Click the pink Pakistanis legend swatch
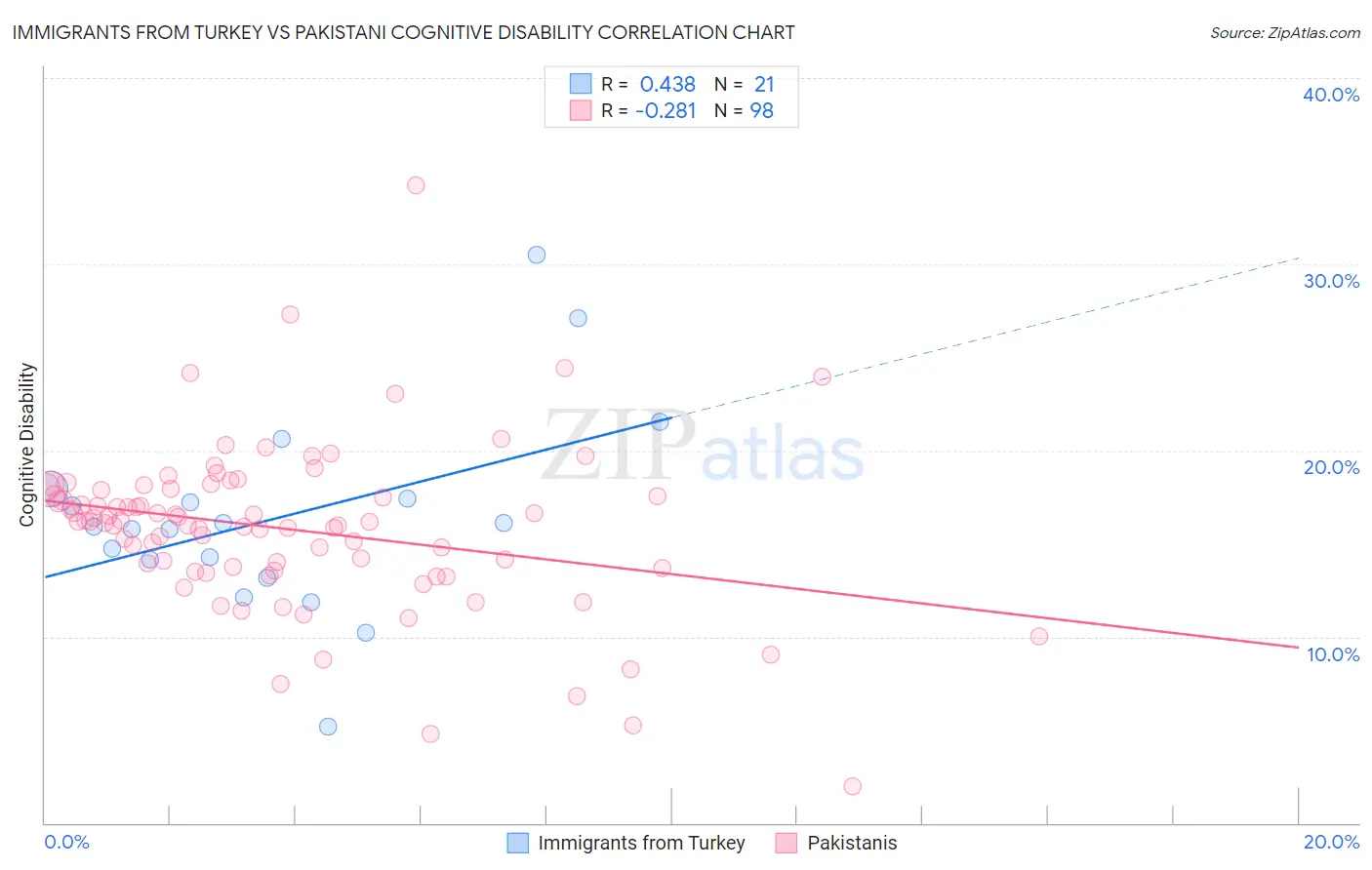 (787, 843)
